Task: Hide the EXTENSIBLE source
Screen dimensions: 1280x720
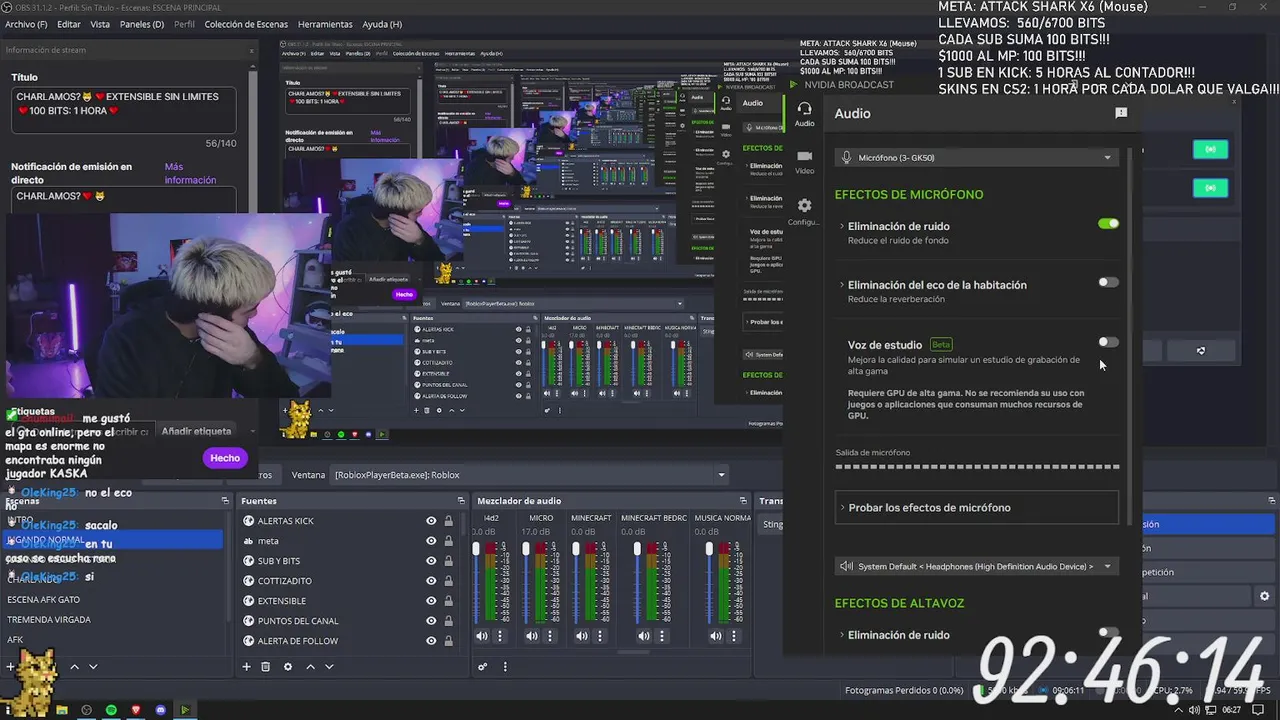Action: pos(431,601)
